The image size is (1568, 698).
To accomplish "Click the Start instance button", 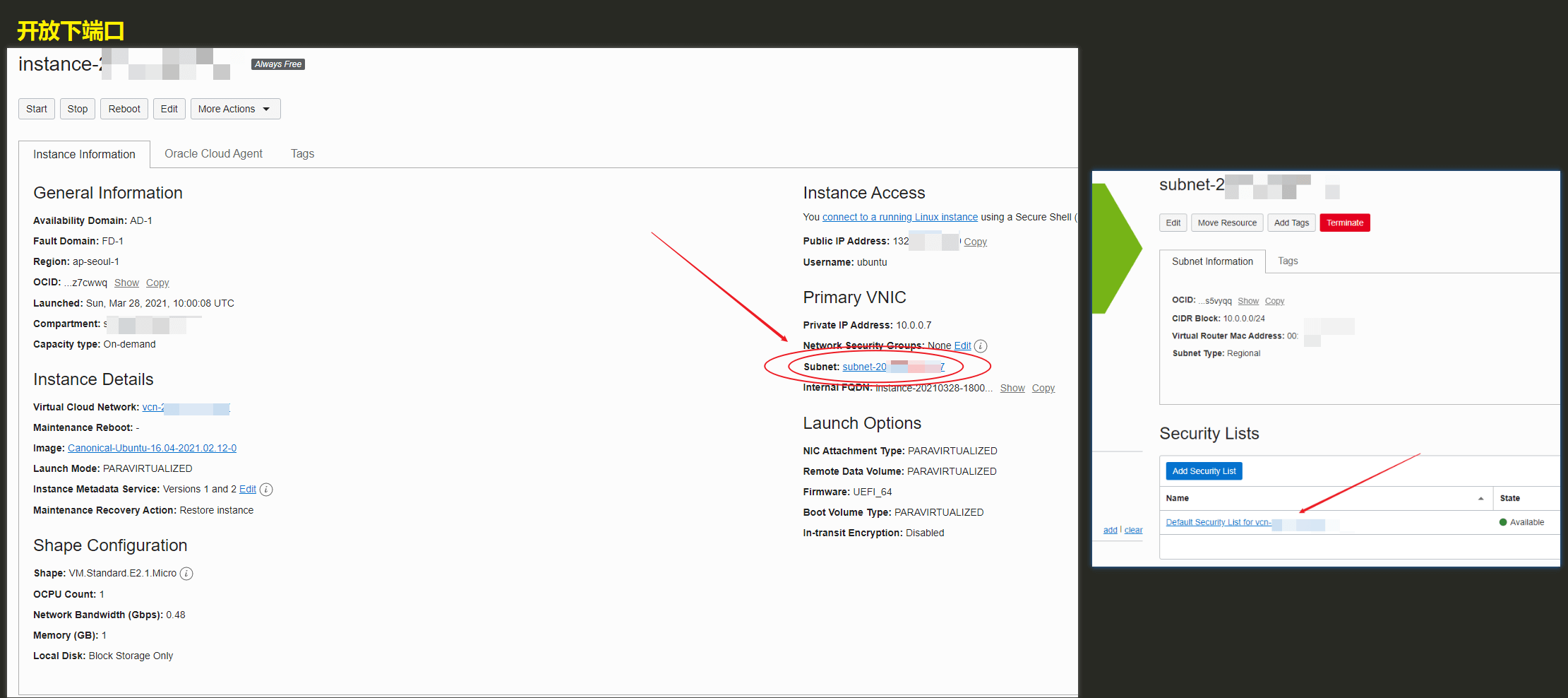I will point(37,109).
